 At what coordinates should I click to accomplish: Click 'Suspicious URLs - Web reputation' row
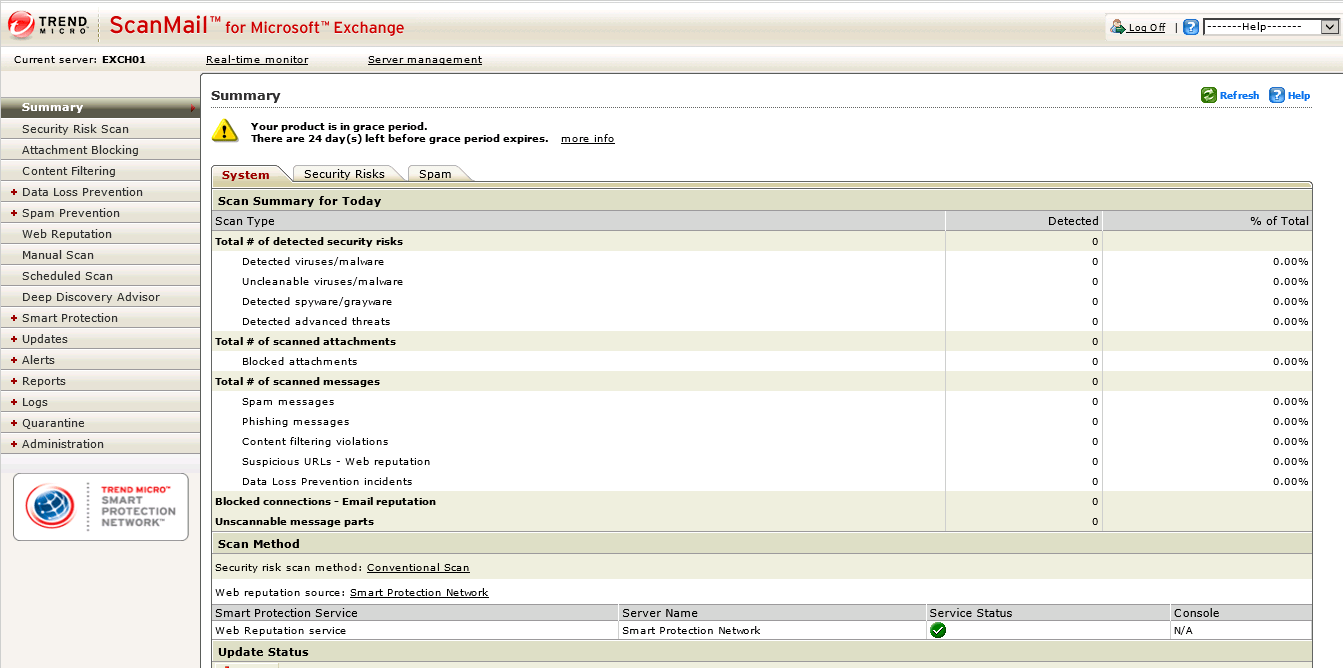[336, 462]
